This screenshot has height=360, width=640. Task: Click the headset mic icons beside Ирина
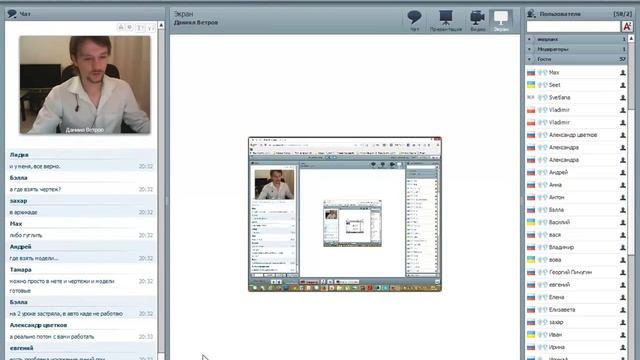542,347
